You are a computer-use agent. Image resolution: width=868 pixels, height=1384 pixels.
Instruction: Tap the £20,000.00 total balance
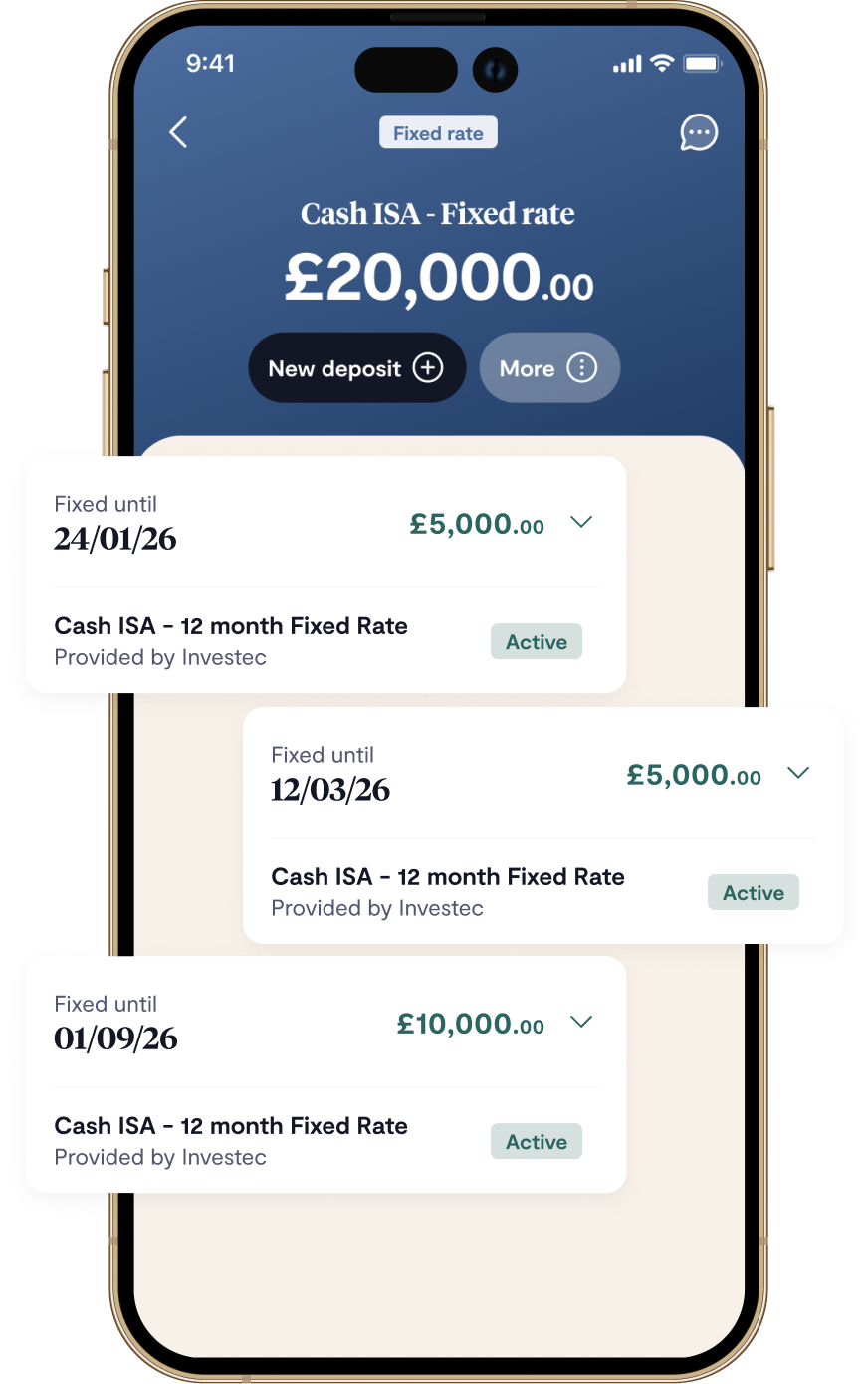tap(439, 278)
